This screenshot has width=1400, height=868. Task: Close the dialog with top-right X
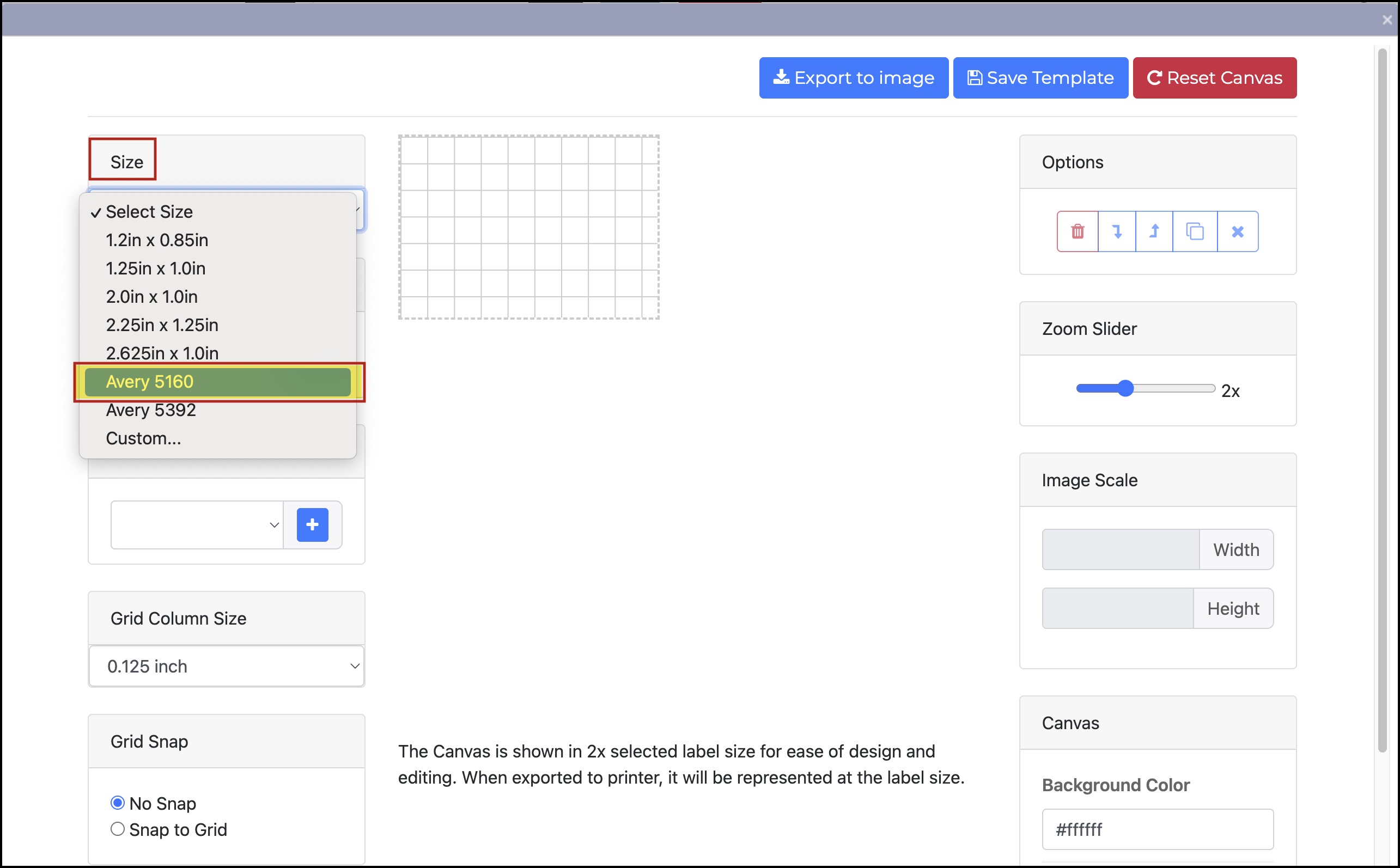pos(1387,20)
